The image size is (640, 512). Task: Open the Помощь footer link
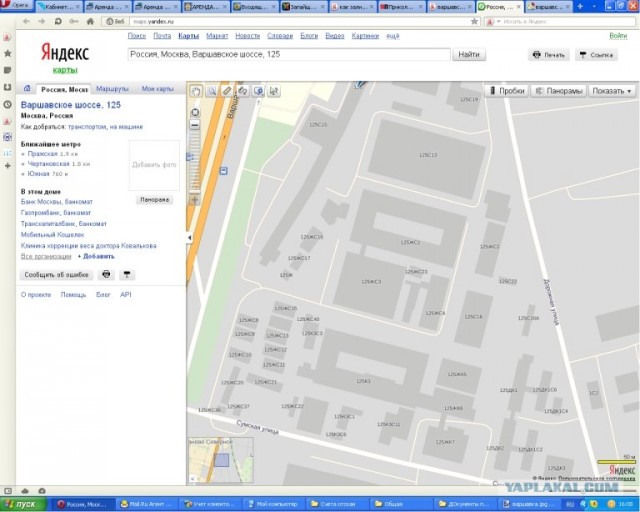pos(73,294)
